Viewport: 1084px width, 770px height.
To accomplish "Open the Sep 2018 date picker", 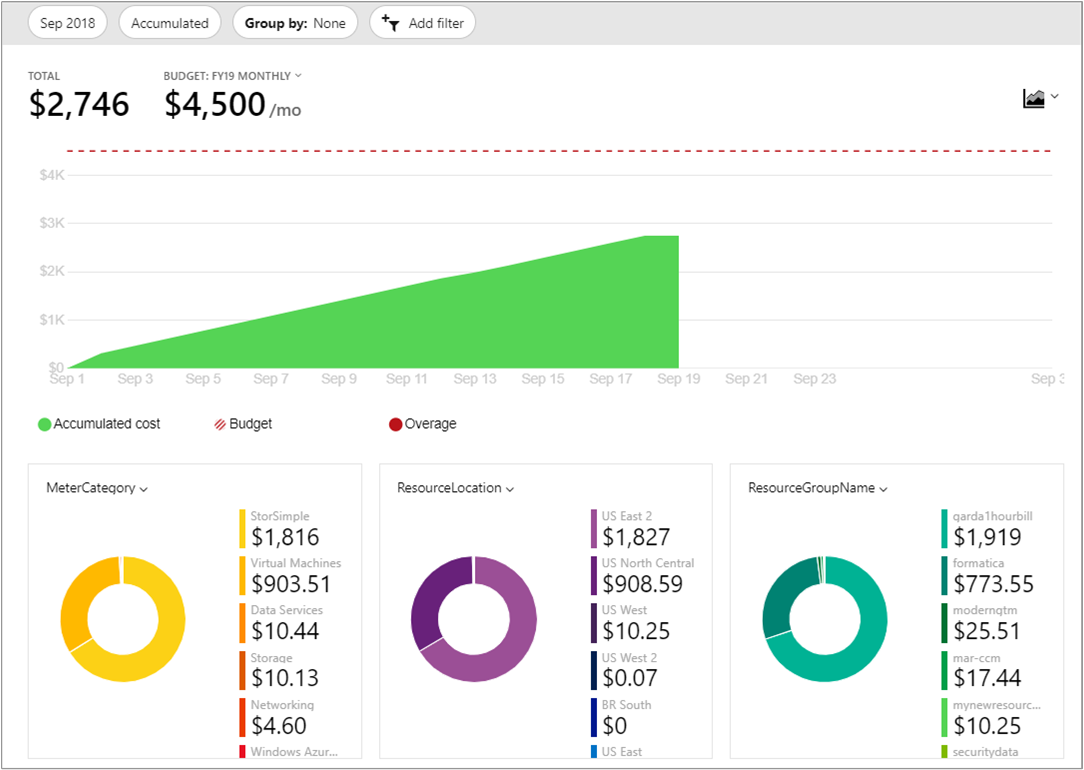I will coord(67,22).
